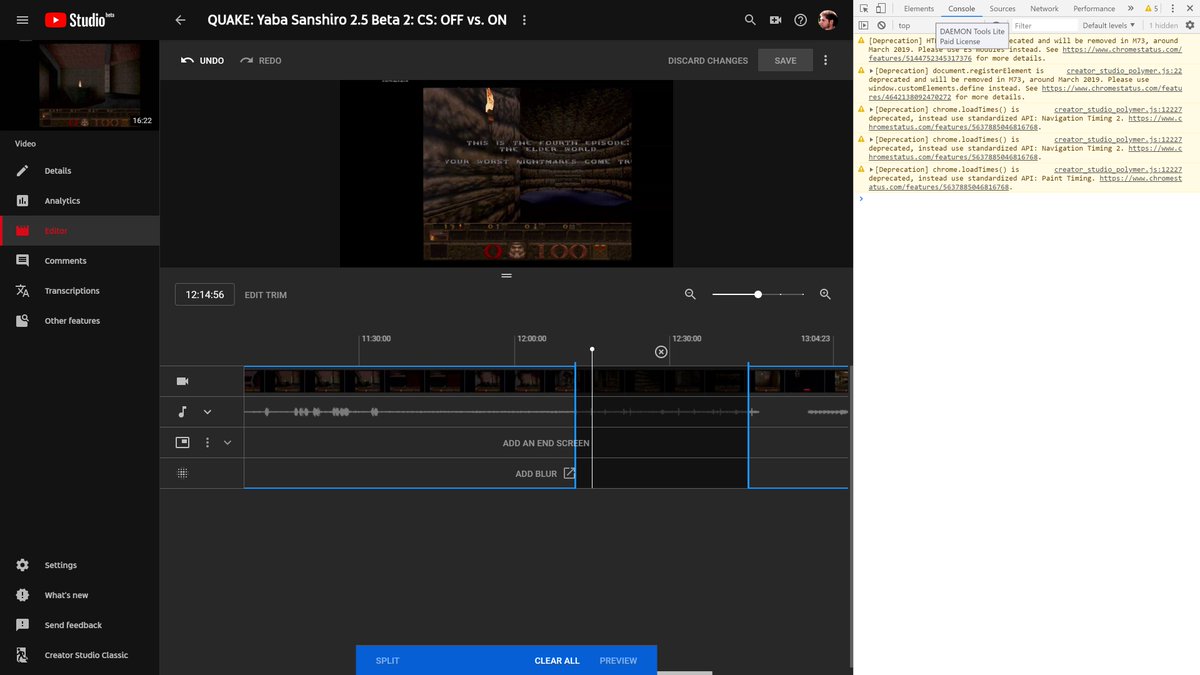The image size is (1200, 675).
Task: Click ADD BLUR
Action: (x=545, y=473)
